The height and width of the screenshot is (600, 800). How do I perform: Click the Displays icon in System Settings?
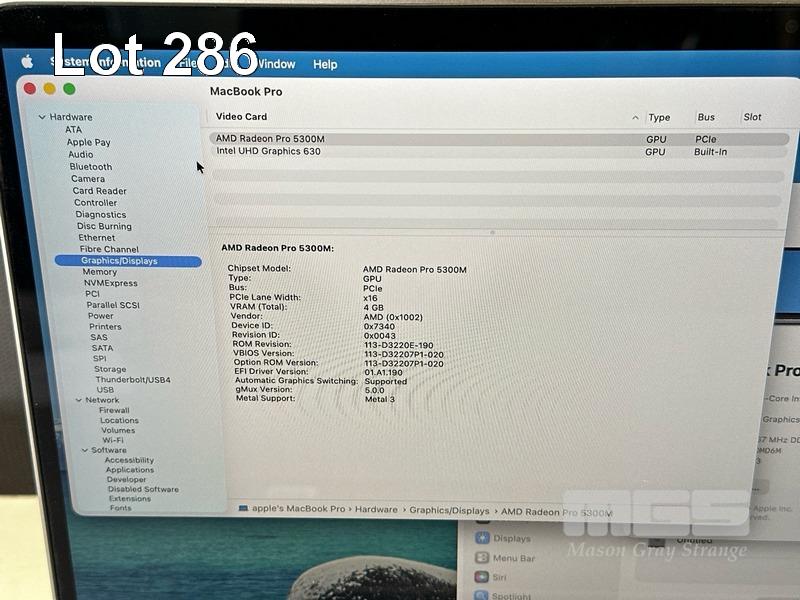pos(482,538)
